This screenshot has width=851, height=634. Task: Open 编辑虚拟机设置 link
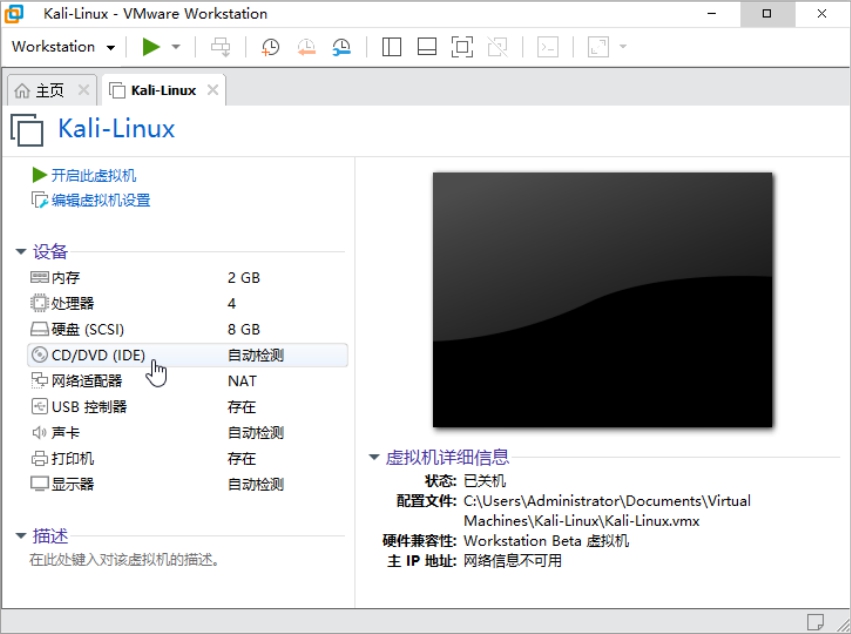click(x=100, y=200)
